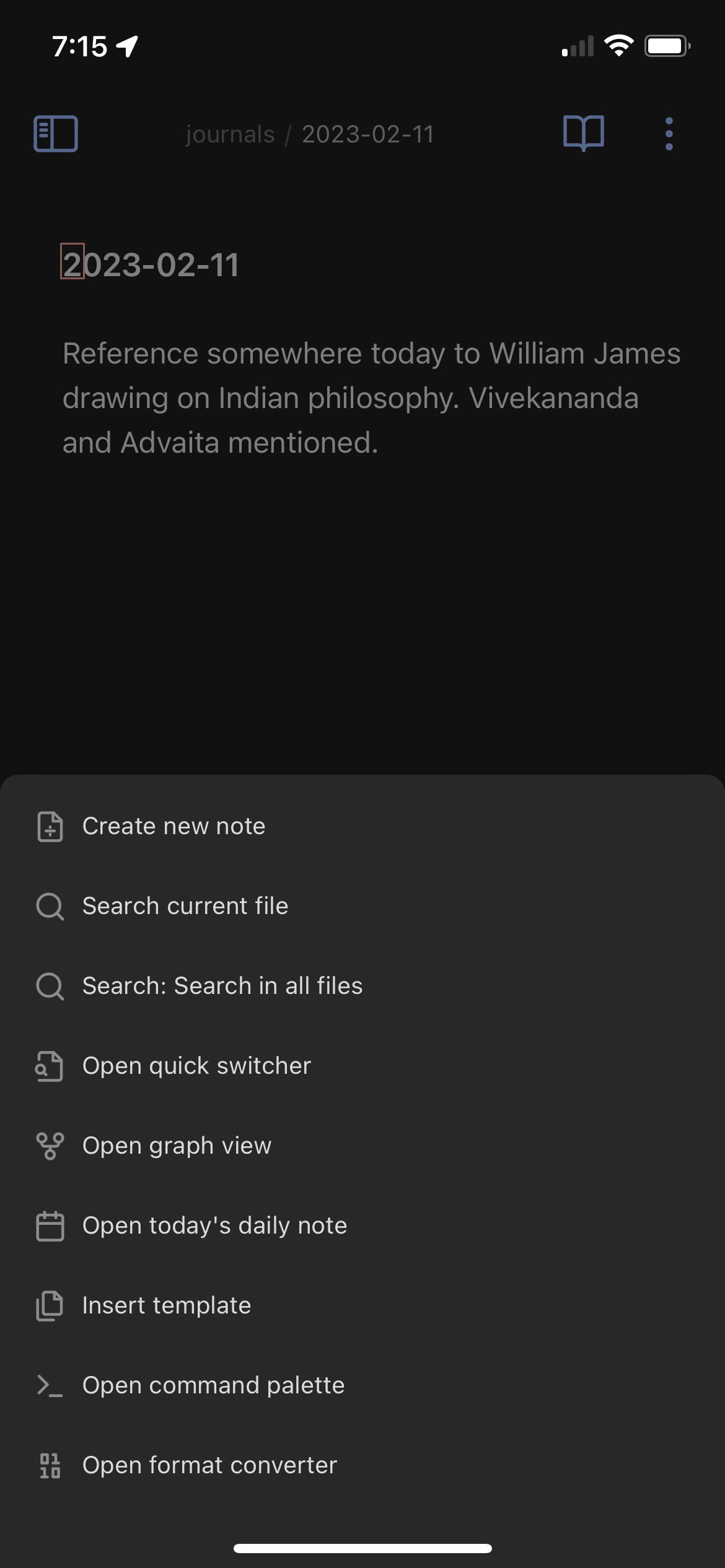Choose Open command palette
Viewport: 725px width, 1568px height.
coord(362,1385)
